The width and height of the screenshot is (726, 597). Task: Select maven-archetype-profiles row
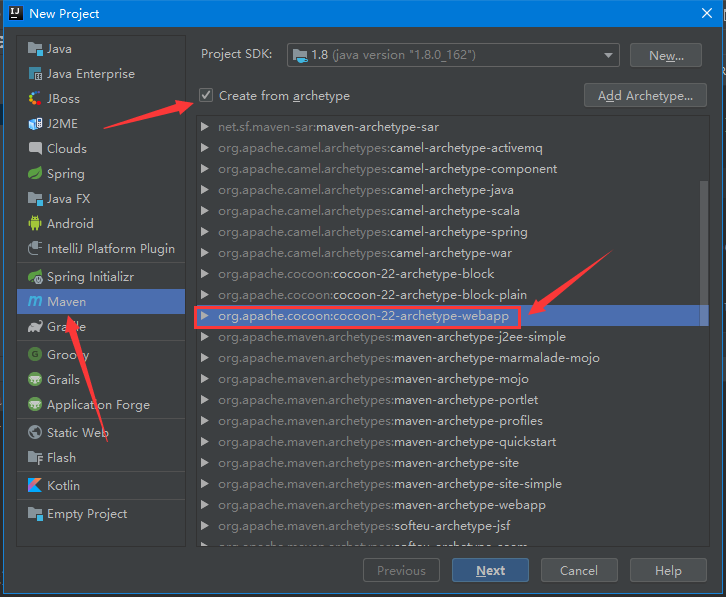point(453,421)
